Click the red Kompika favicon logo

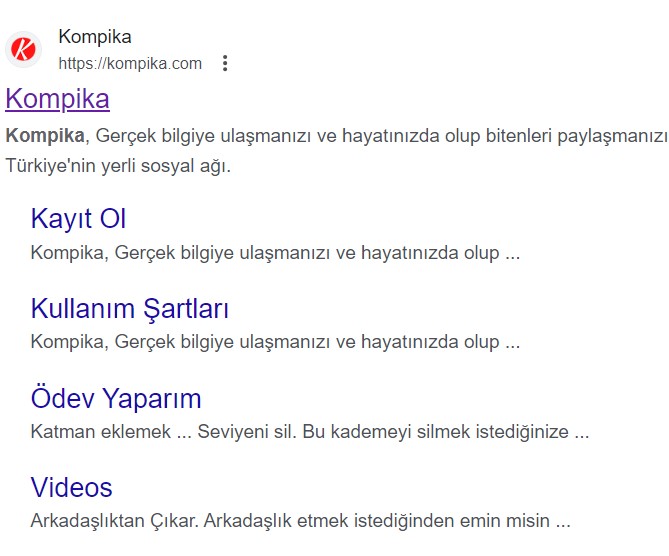[23, 49]
